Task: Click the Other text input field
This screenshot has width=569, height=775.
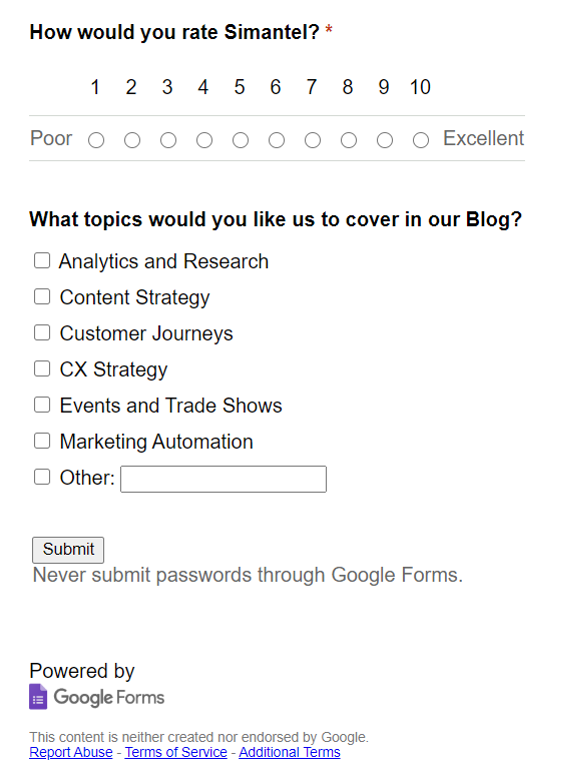Action: pos(223,479)
